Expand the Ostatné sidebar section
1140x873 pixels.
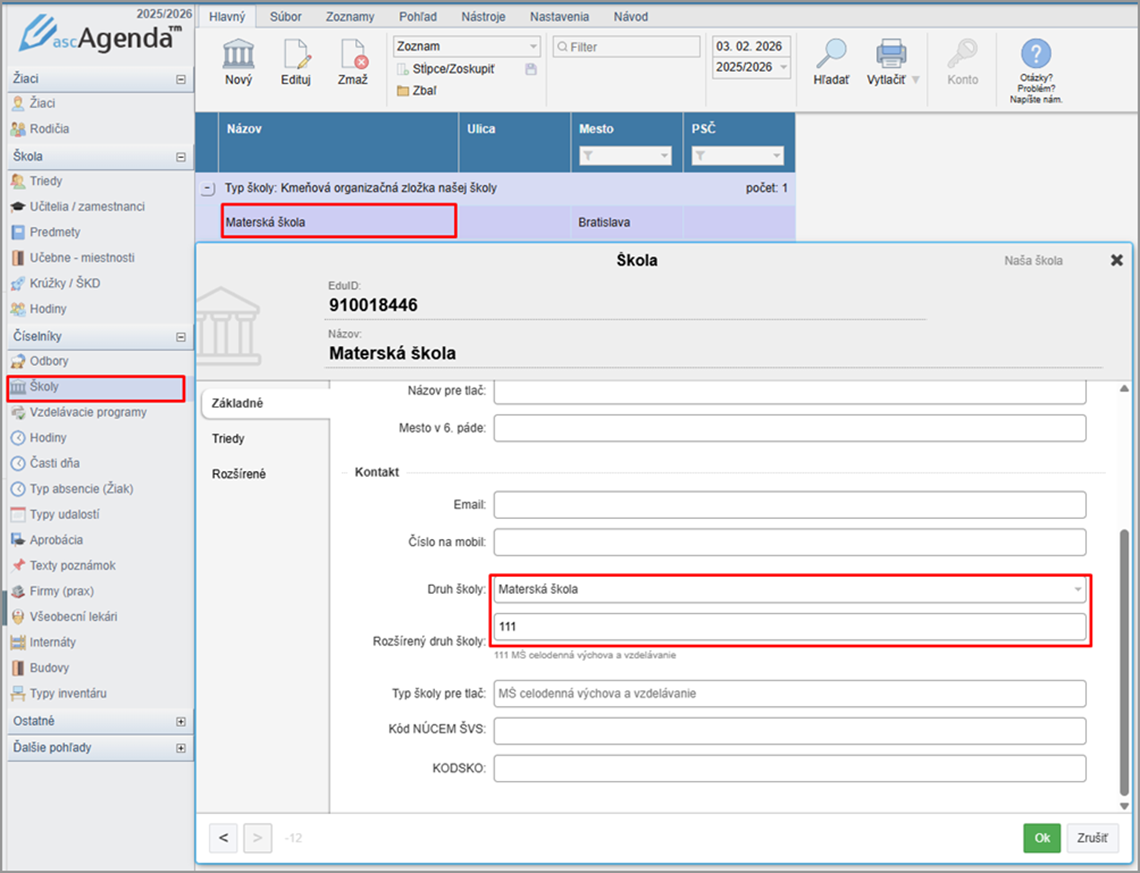click(x=181, y=721)
